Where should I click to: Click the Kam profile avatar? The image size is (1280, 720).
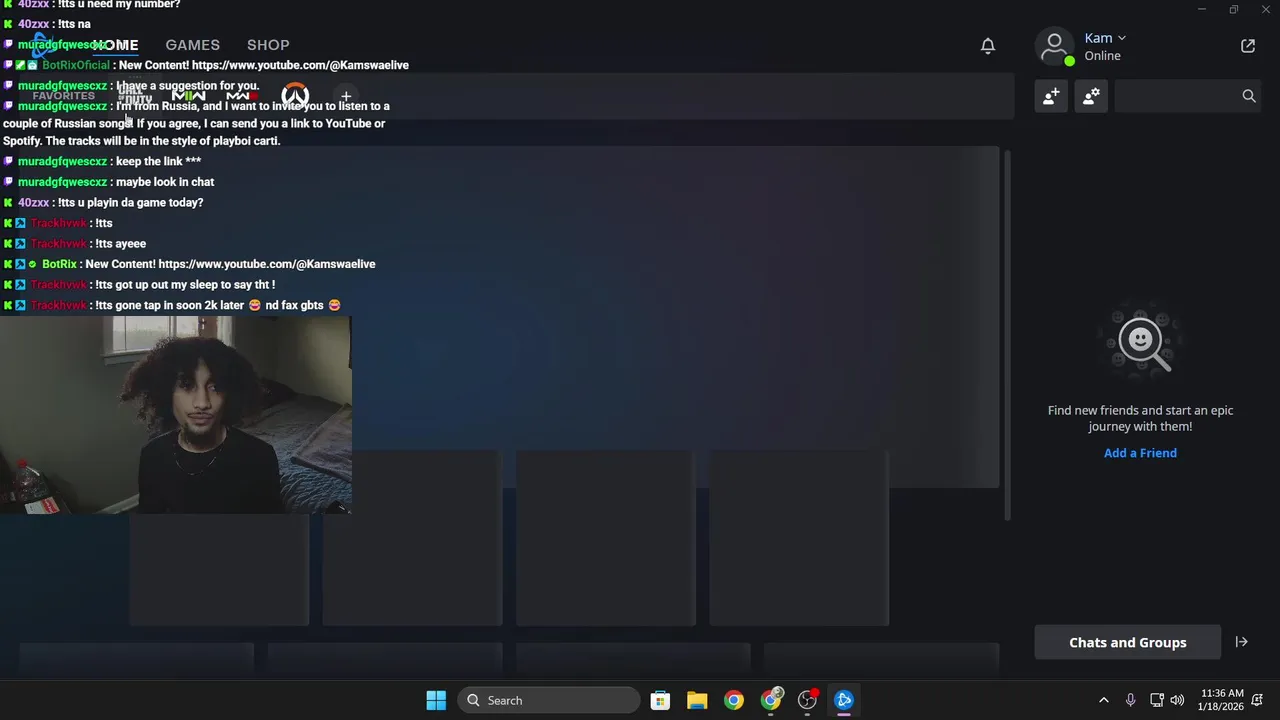(x=1055, y=46)
